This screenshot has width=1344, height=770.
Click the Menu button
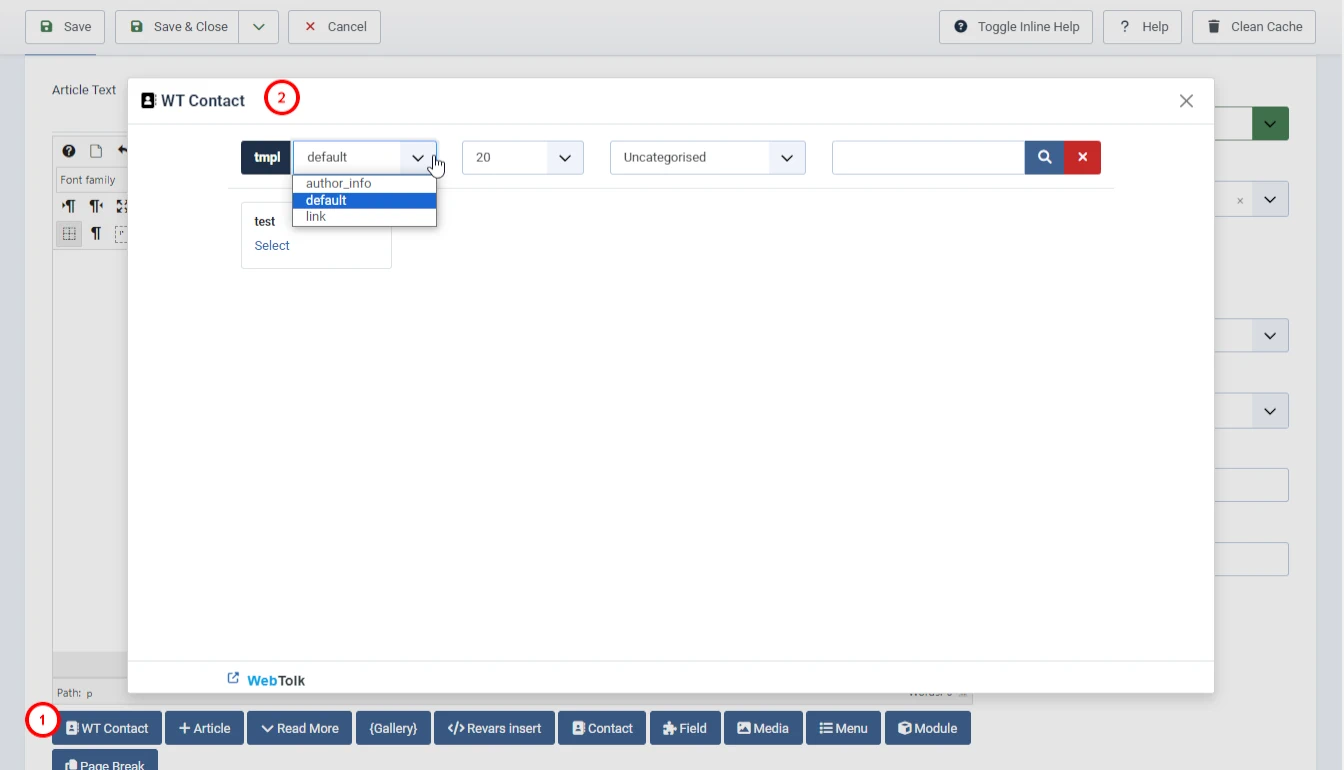(843, 728)
